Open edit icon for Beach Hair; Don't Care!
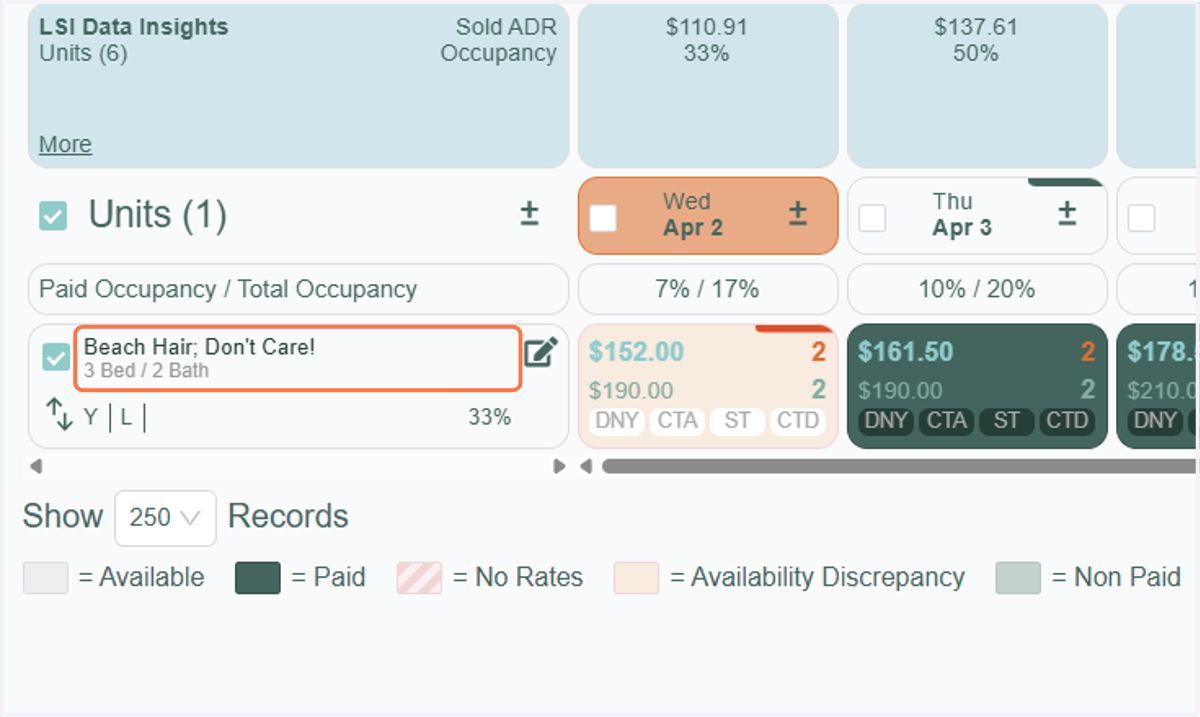The height and width of the screenshot is (717, 1200). [x=540, y=353]
